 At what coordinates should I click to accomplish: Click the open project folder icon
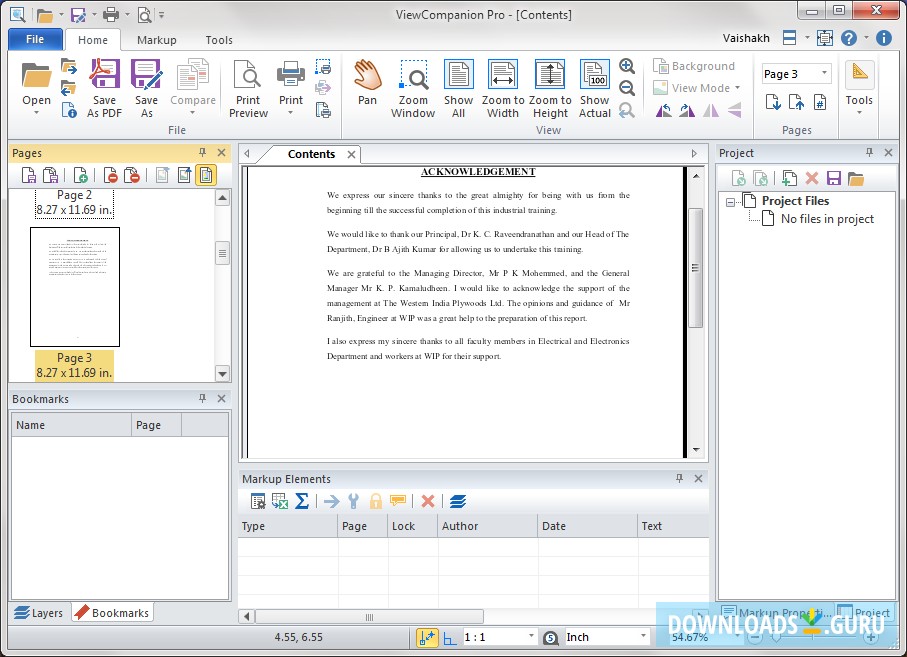coord(856,178)
